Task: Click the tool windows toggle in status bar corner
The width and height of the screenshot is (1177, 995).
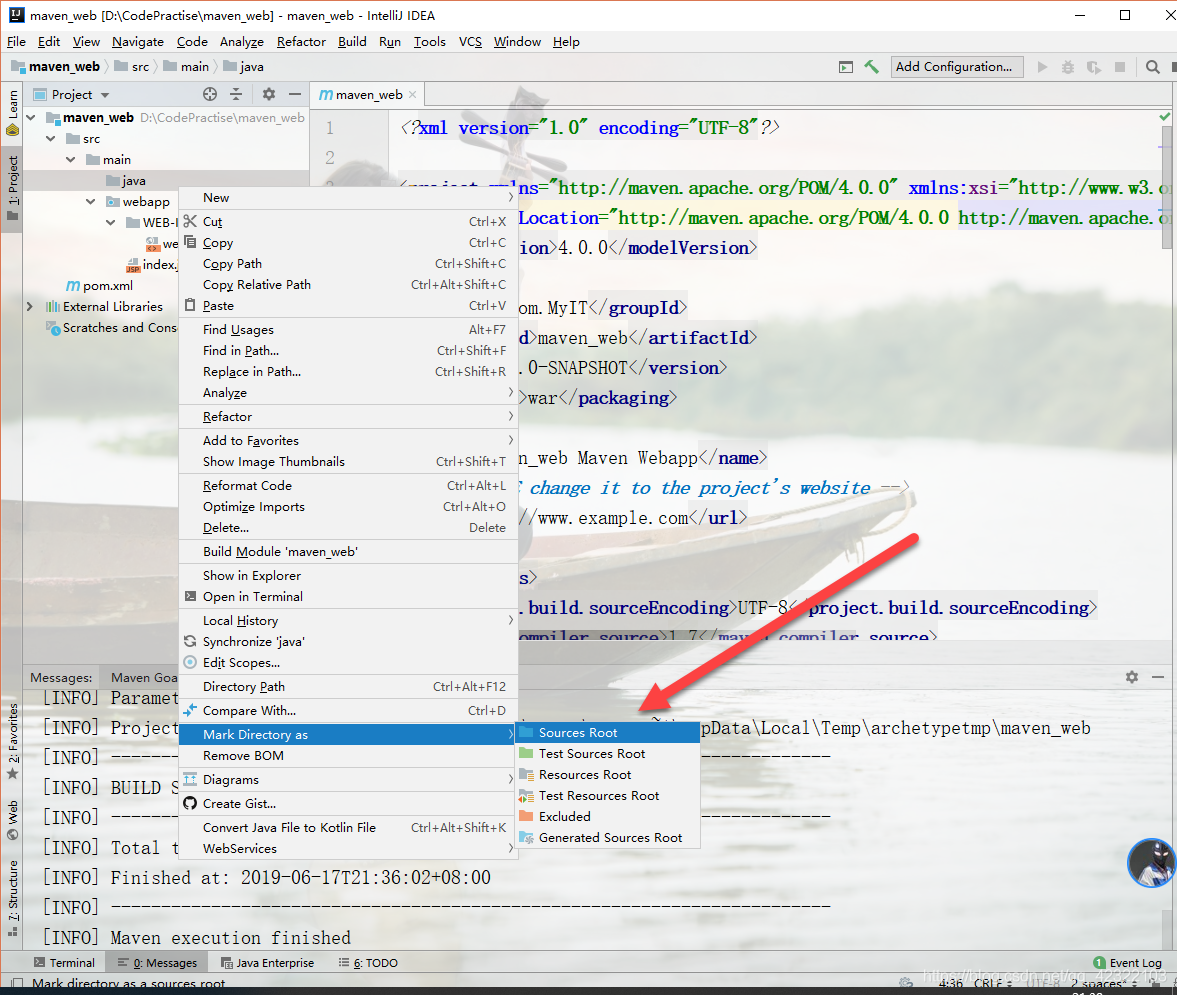Action: tap(15, 982)
